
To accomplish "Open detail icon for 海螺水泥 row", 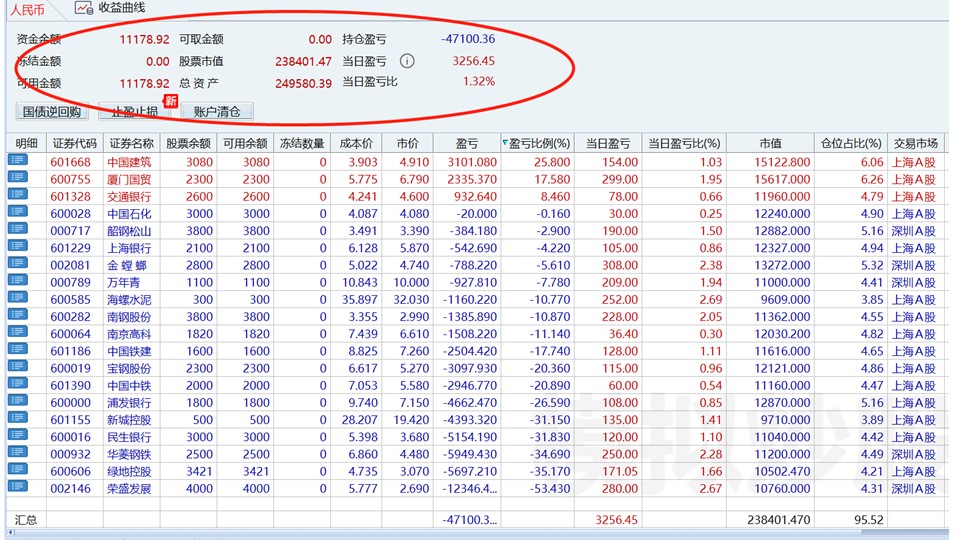I will pos(18,298).
